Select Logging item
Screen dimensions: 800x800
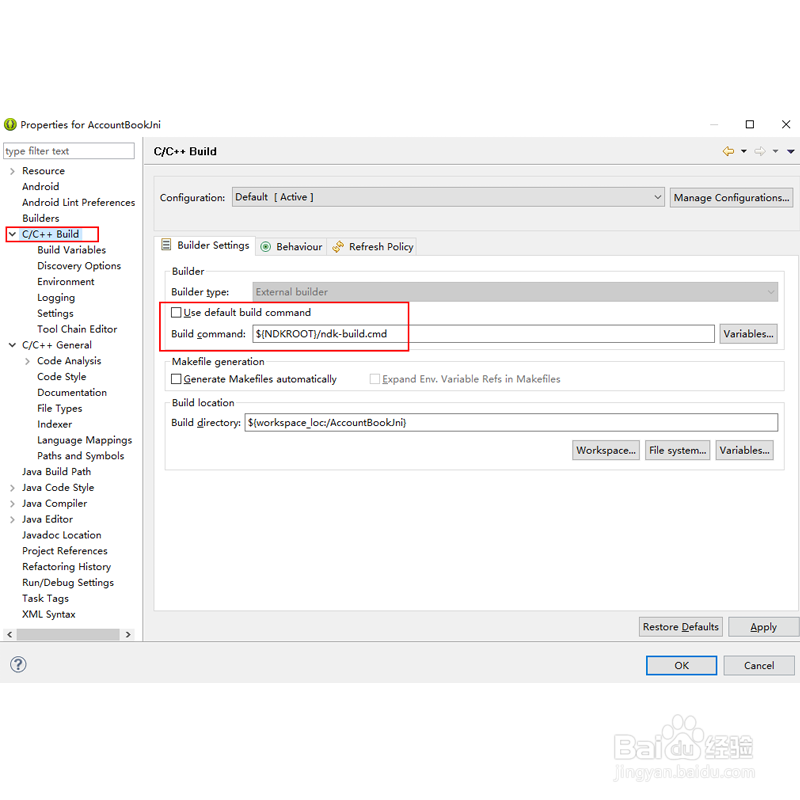[56, 297]
